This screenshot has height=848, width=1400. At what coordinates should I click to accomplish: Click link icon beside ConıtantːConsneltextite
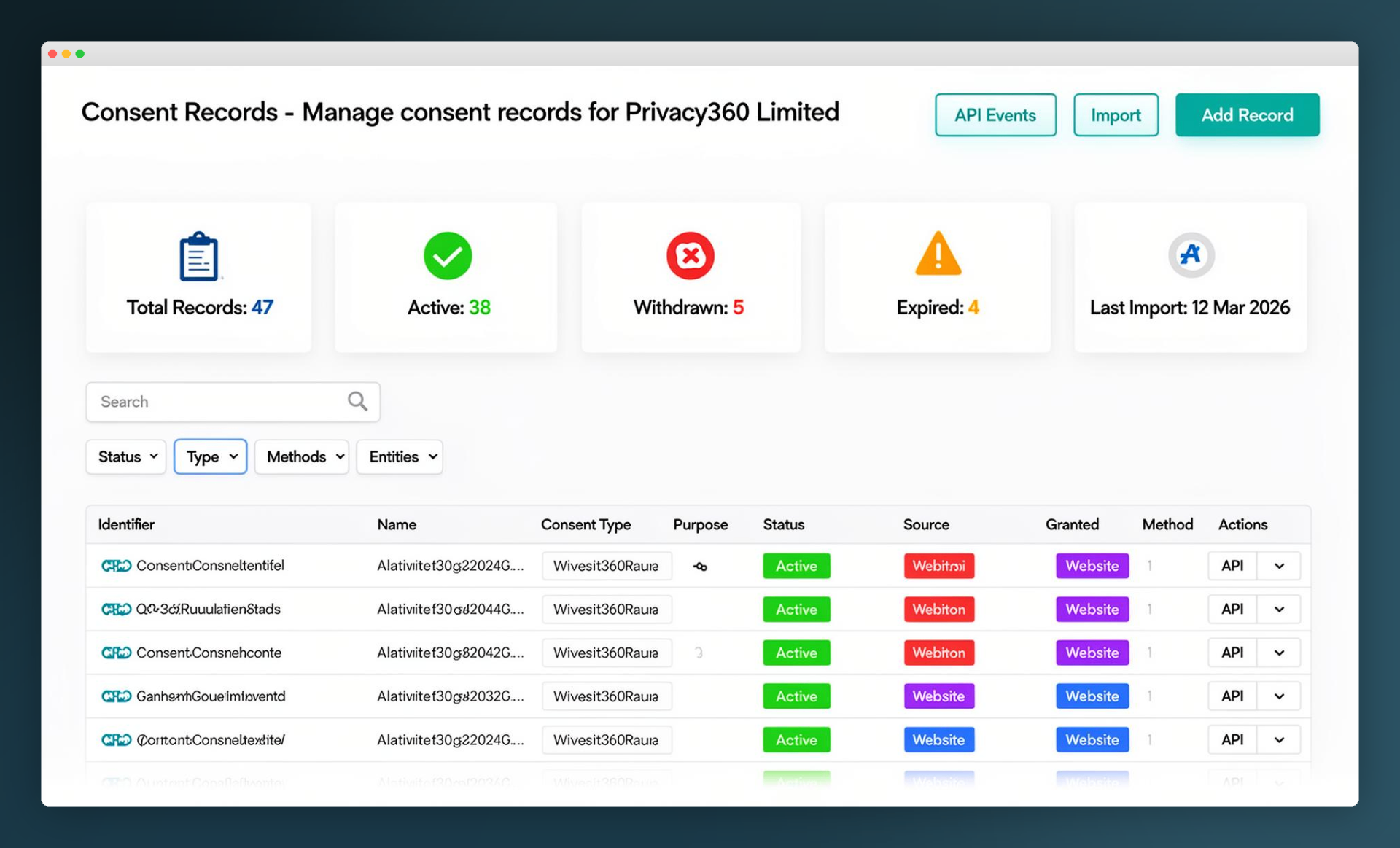click(116, 739)
